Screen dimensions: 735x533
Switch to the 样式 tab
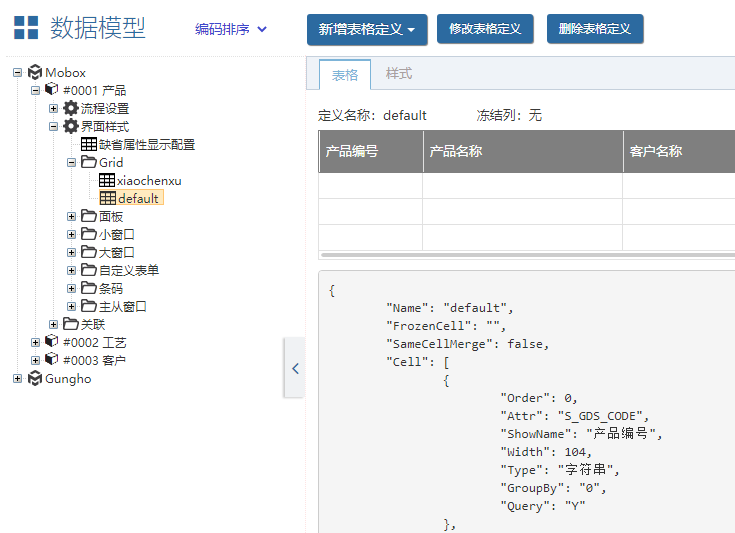pos(399,74)
